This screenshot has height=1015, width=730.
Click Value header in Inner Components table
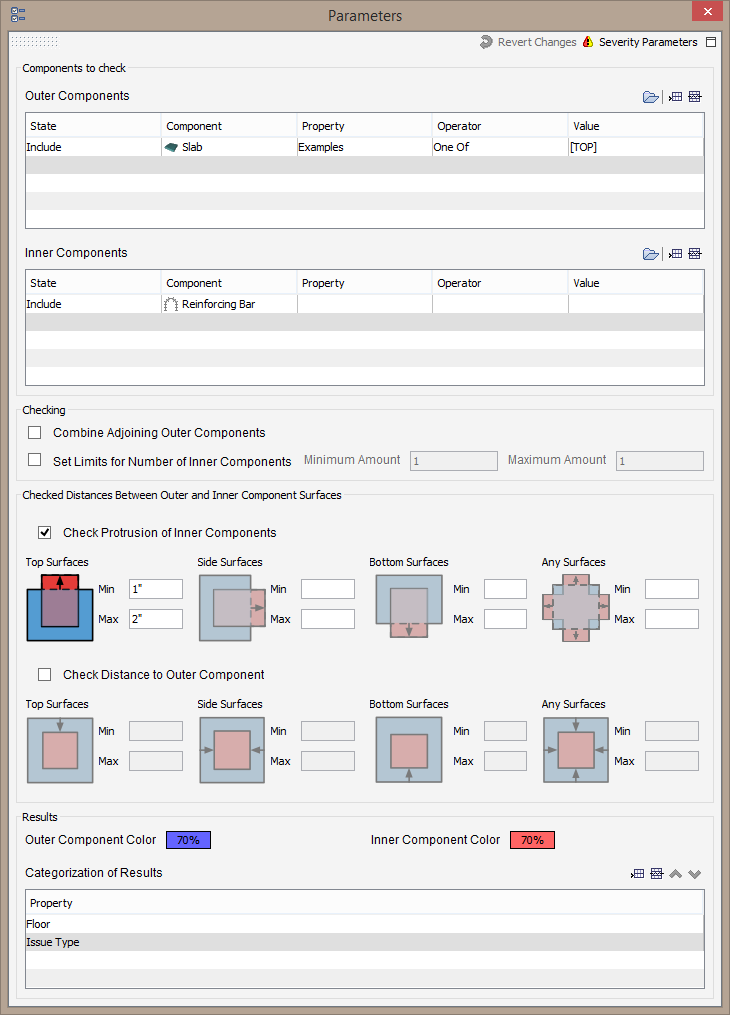tap(636, 283)
